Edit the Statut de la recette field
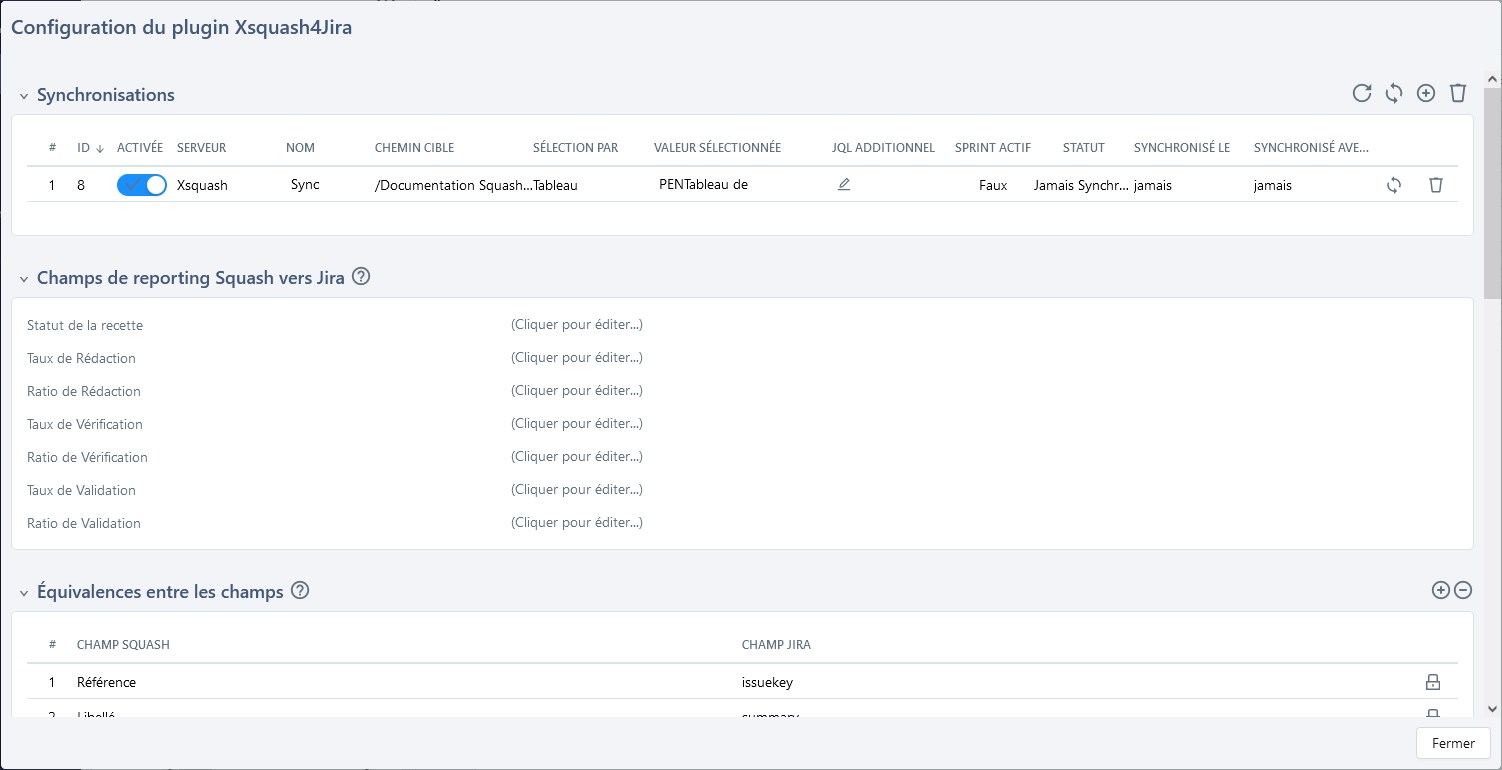Screen dimensions: 1502x770 (576, 324)
